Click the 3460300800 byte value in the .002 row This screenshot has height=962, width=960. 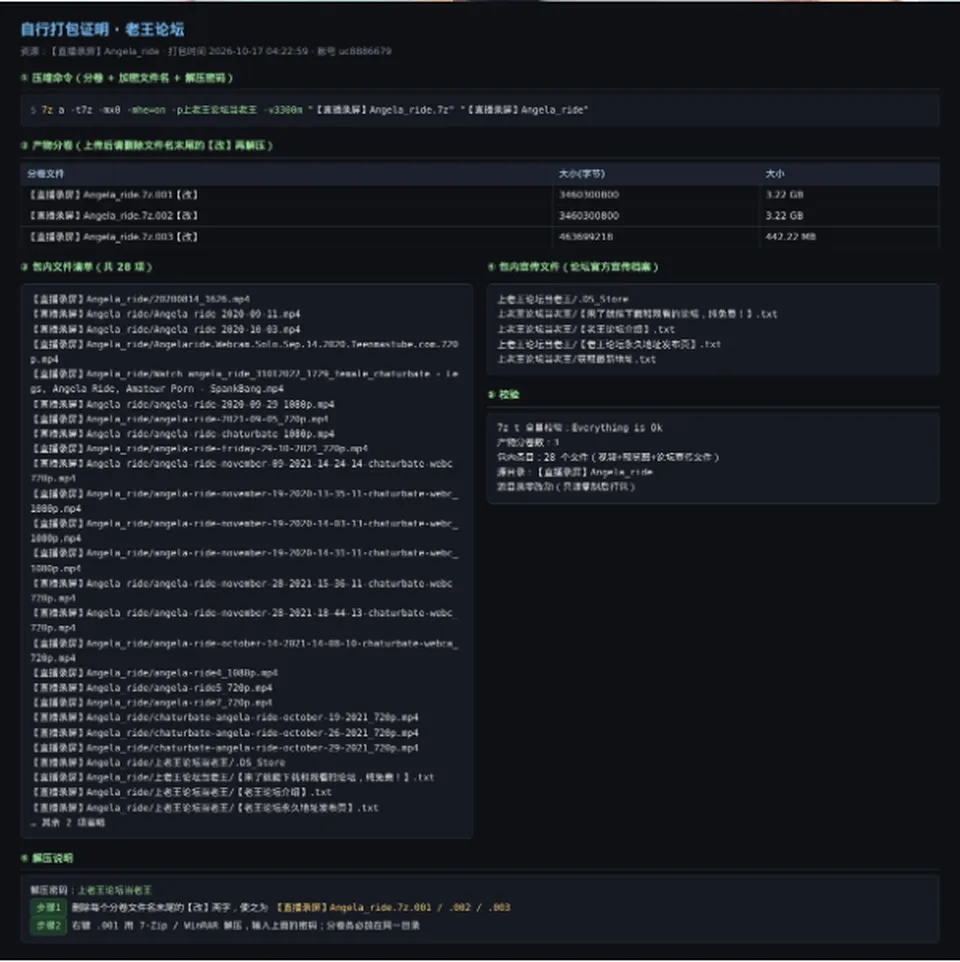tap(589, 215)
